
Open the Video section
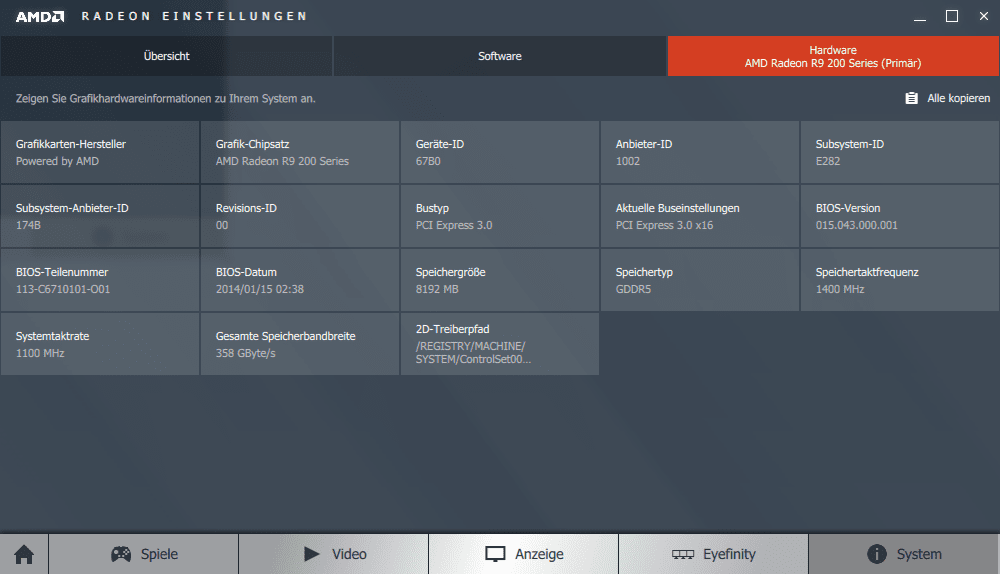coord(334,554)
